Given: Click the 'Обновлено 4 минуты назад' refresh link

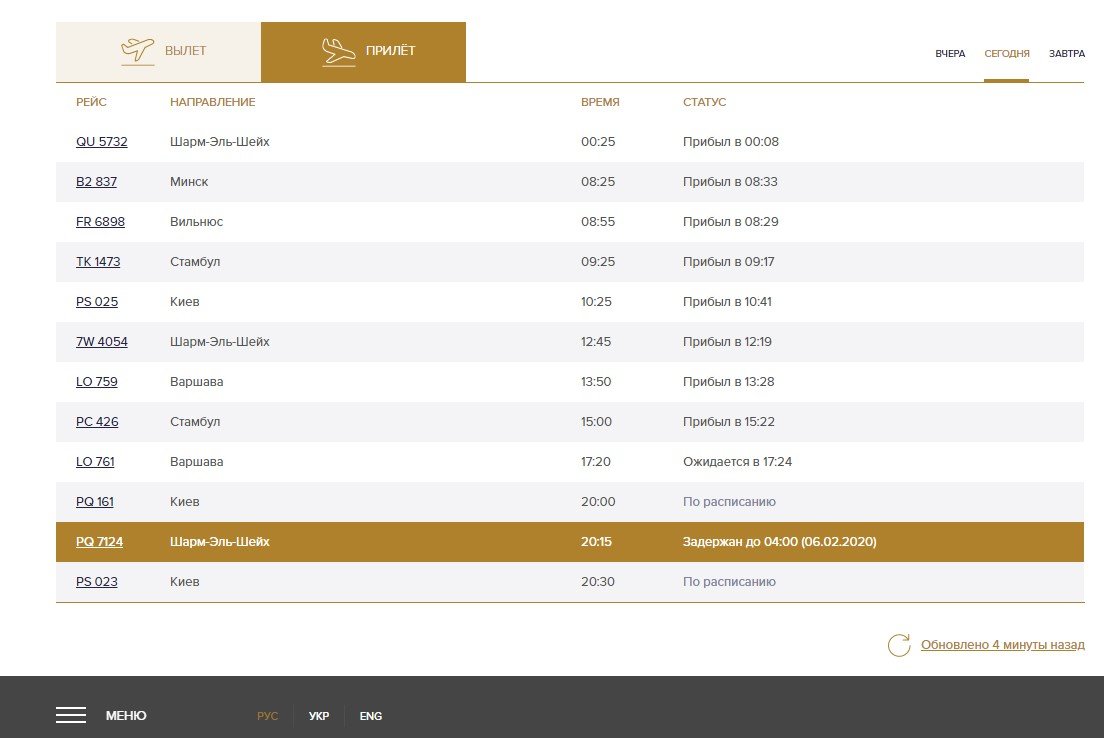Looking at the screenshot, I should (1002, 645).
